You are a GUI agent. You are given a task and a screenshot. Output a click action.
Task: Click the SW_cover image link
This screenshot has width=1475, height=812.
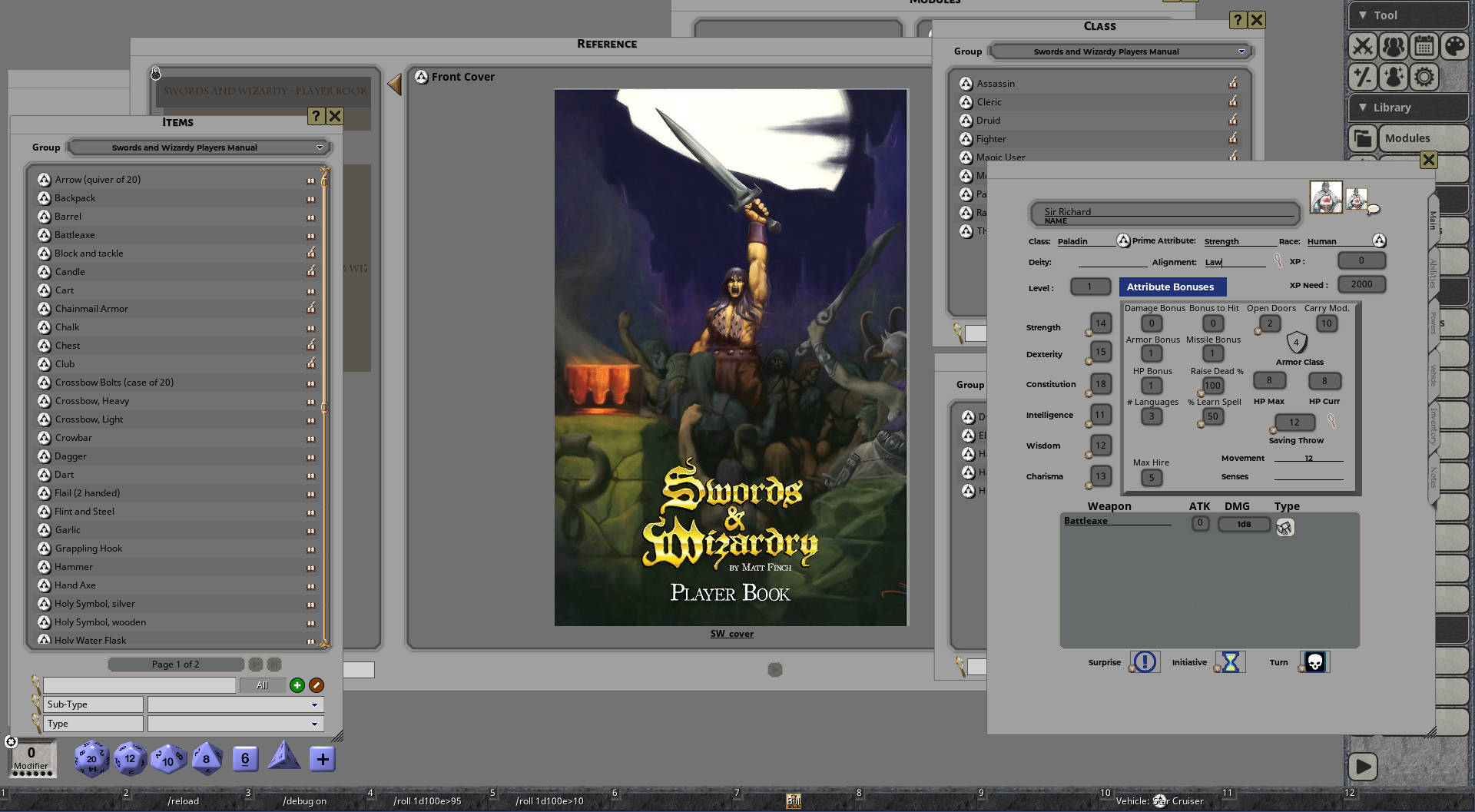[731, 634]
